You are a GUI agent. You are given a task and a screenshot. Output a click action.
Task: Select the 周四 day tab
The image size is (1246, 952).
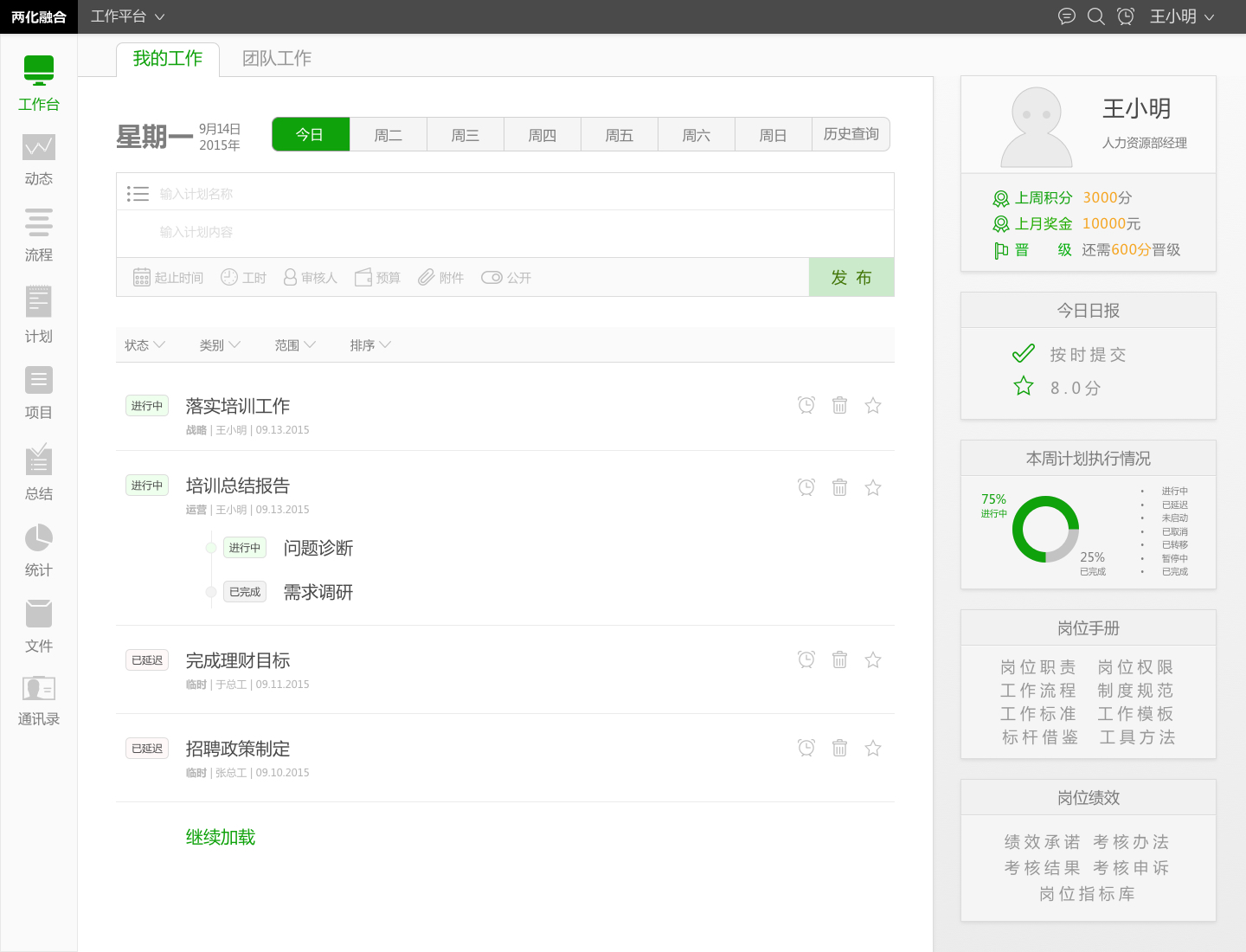pos(543,135)
